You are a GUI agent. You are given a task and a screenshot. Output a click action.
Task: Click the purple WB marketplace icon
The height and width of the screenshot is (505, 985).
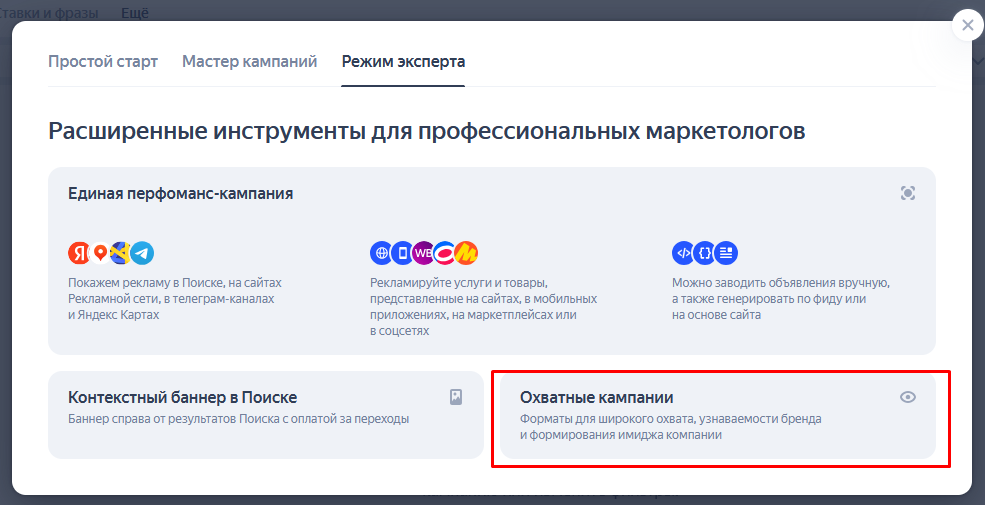(x=423, y=253)
